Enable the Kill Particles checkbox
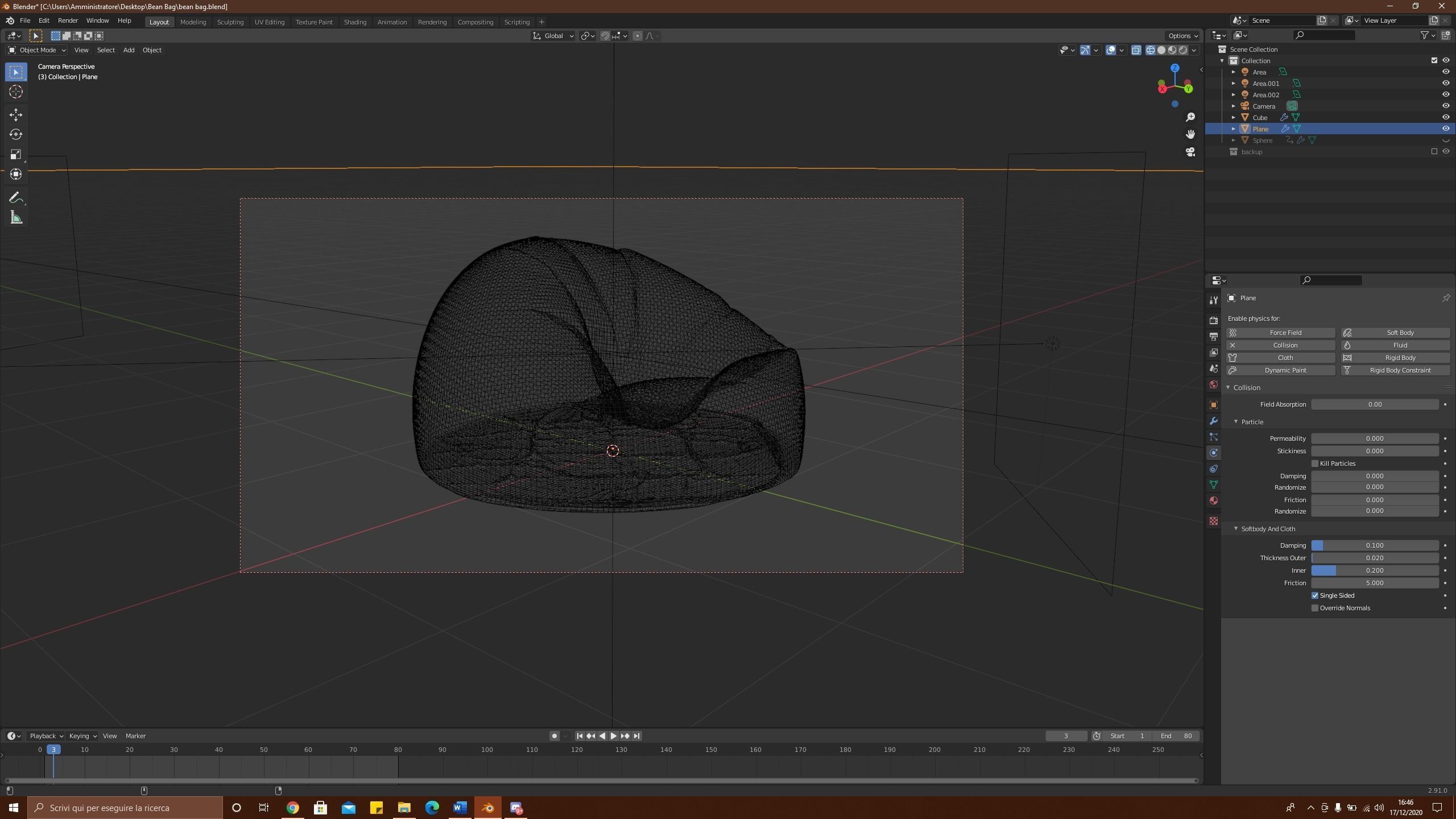Image resolution: width=1456 pixels, height=819 pixels. (1315, 464)
